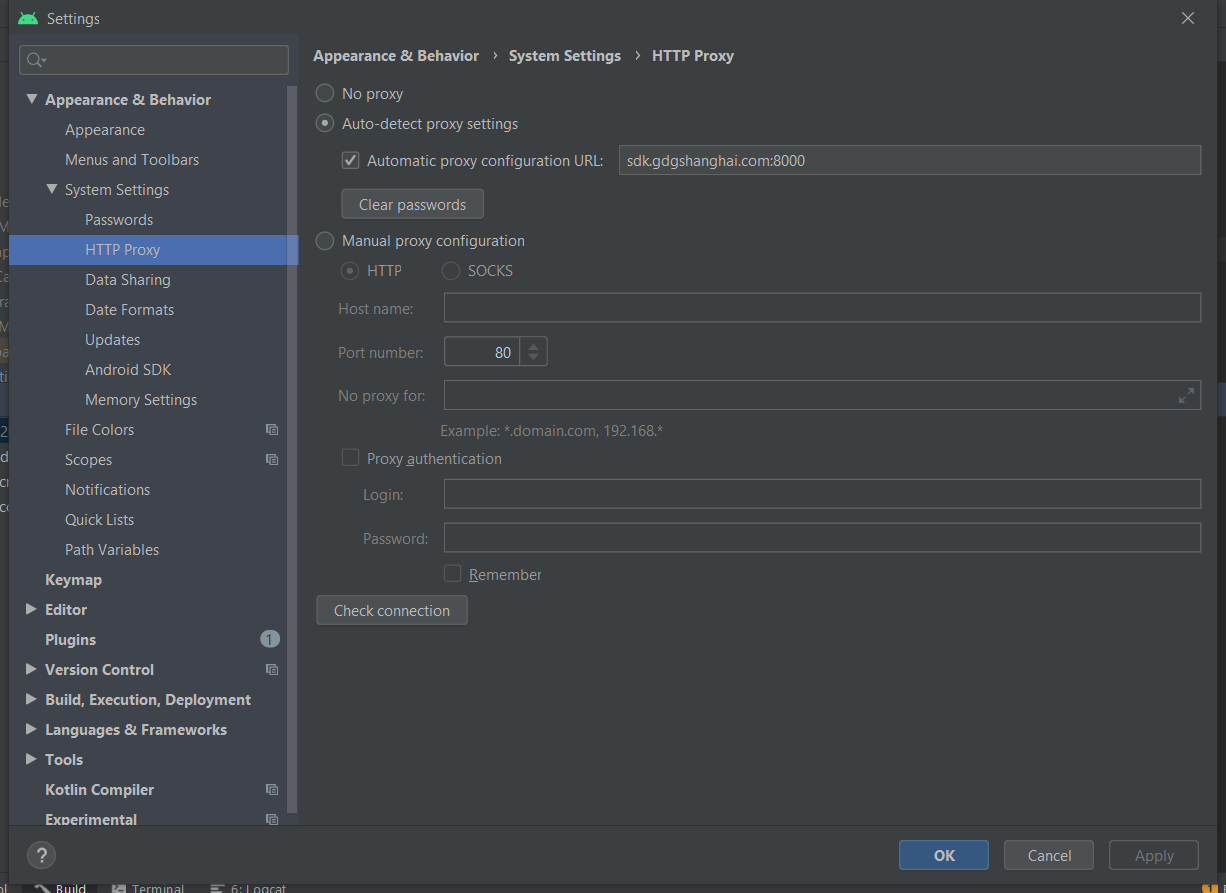Choose the HTTP proxy type radio

tap(351, 271)
